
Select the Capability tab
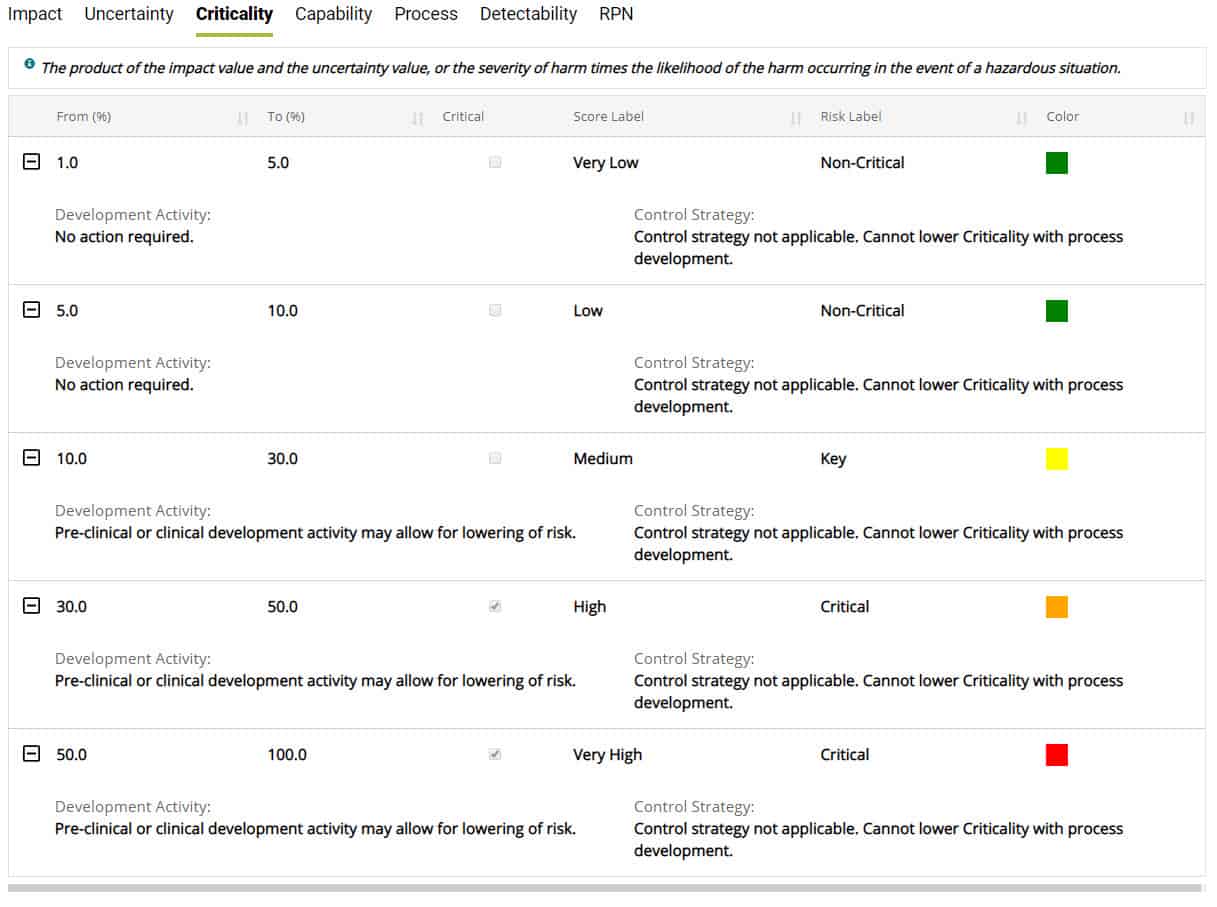click(x=333, y=14)
